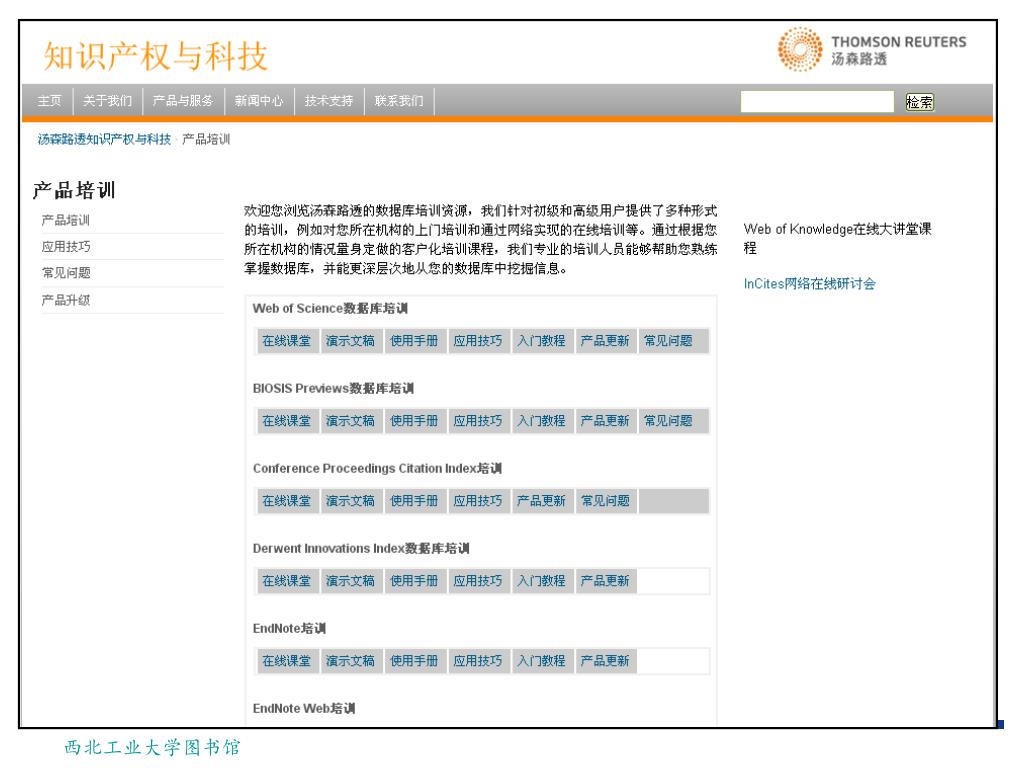This screenshot has height=768, width=1024.
Task: Open 演示文稿 under Derwent Innovations Index
Action: click(x=351, y=581)
